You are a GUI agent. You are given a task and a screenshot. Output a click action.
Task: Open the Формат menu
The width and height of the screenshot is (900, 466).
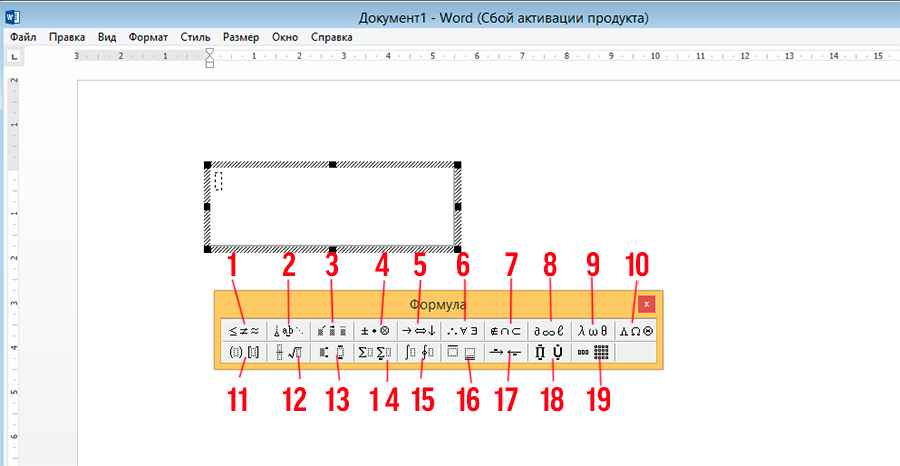click(x=148, y=37)
